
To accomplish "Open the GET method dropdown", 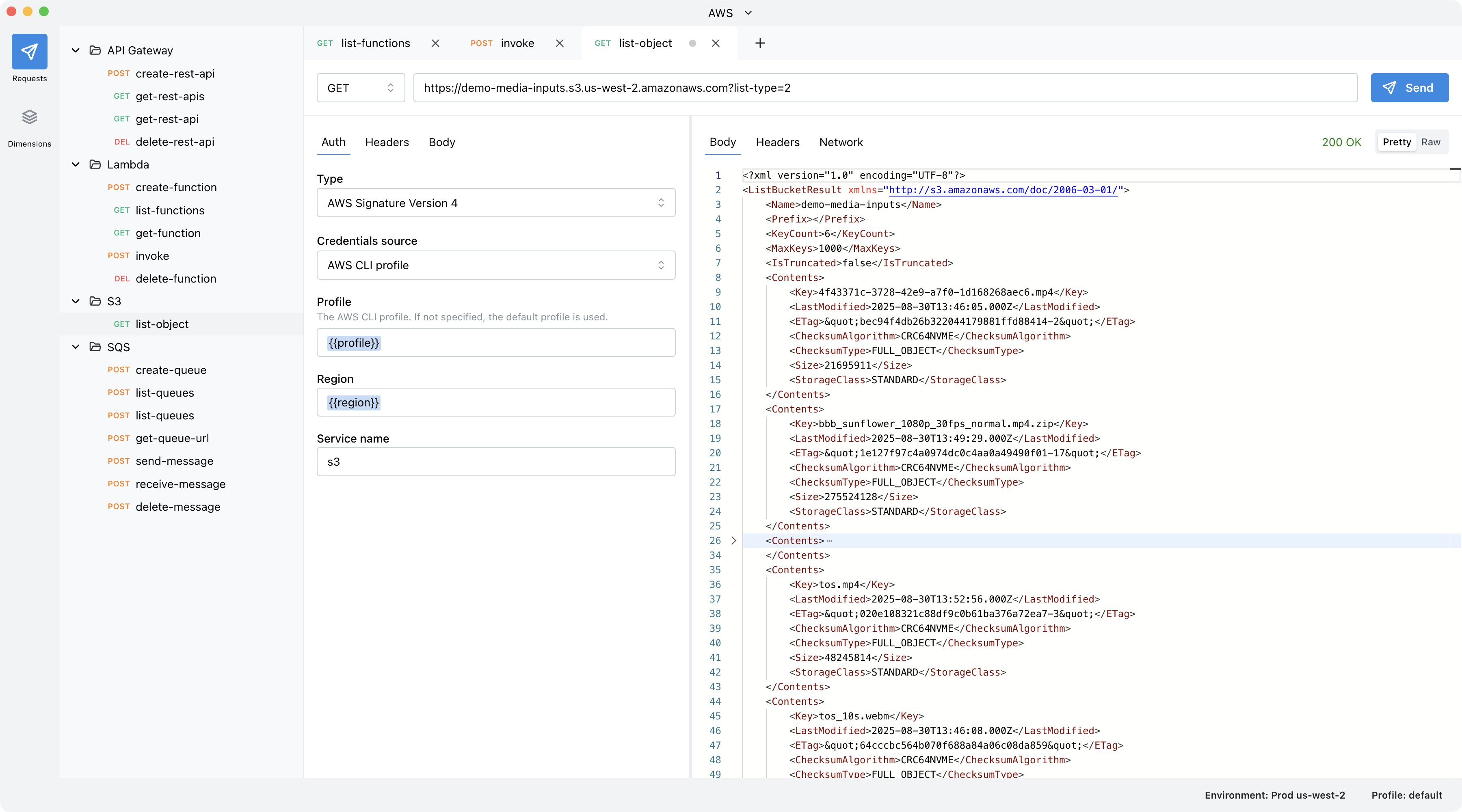I will click(x=360, y=88).
